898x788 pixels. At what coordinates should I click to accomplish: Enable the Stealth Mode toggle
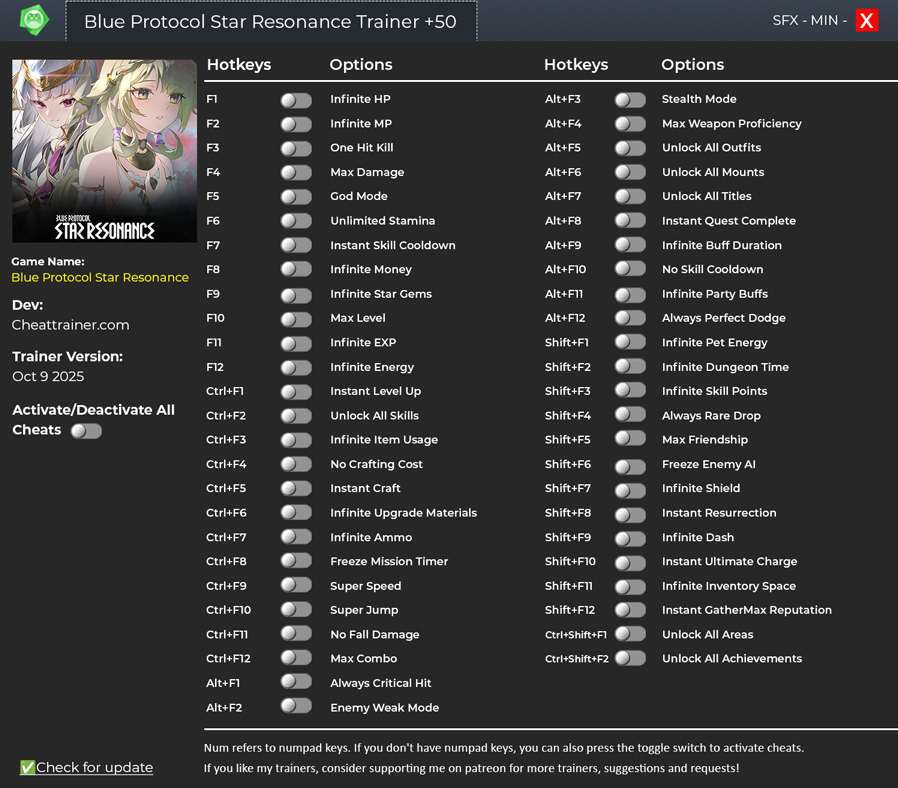pos(630,100)
